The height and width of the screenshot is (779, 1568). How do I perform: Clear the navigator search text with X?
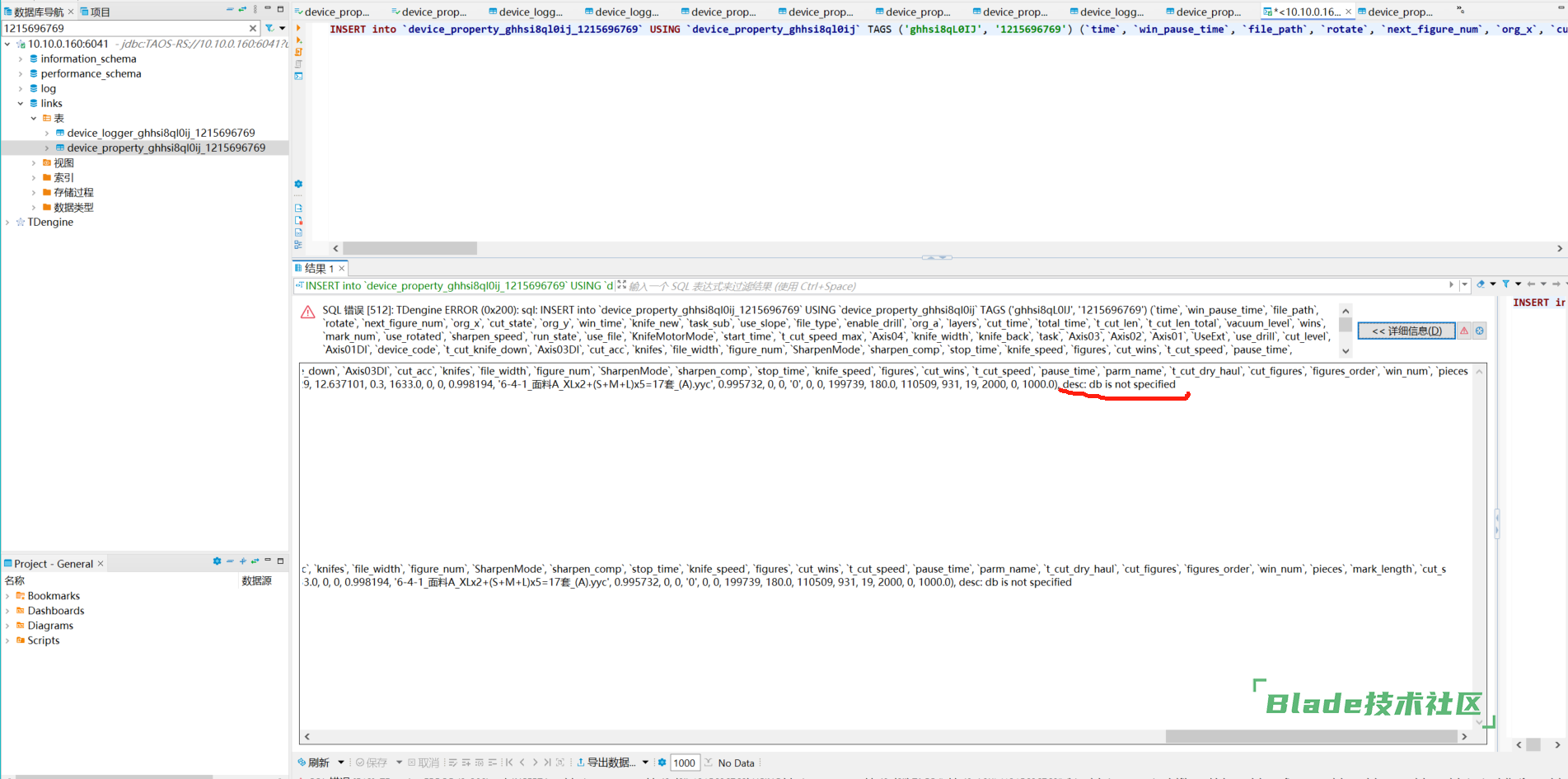pyautogui.click(x=253, y=28)
